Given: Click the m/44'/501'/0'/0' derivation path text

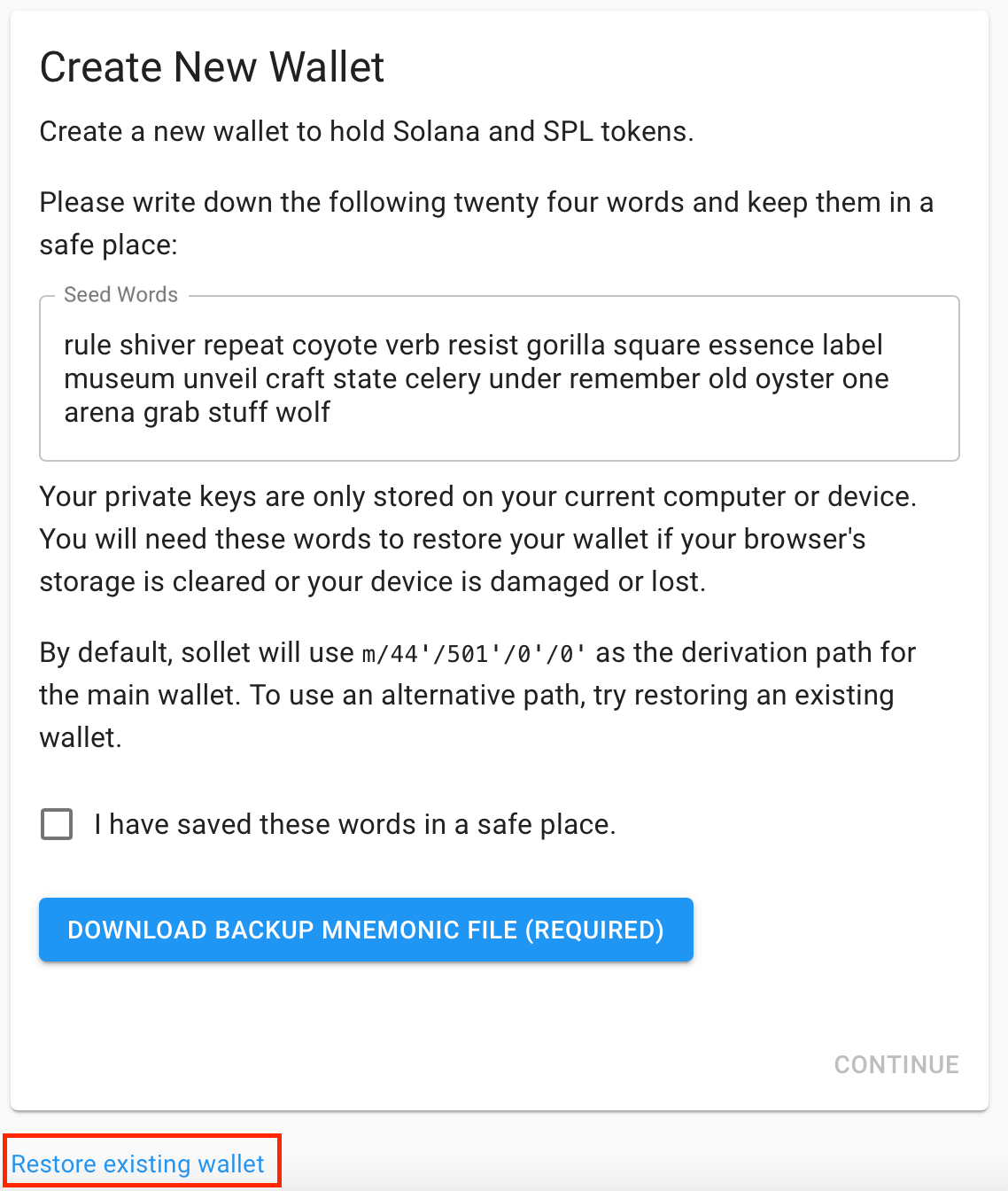Looking at the screenshot, I should pos(474,654).
